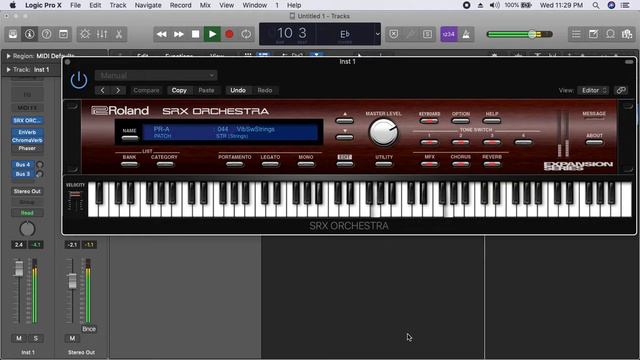Open the View Editor dropdown
Screen dimensions: 640x360
(x=593, y=90)
